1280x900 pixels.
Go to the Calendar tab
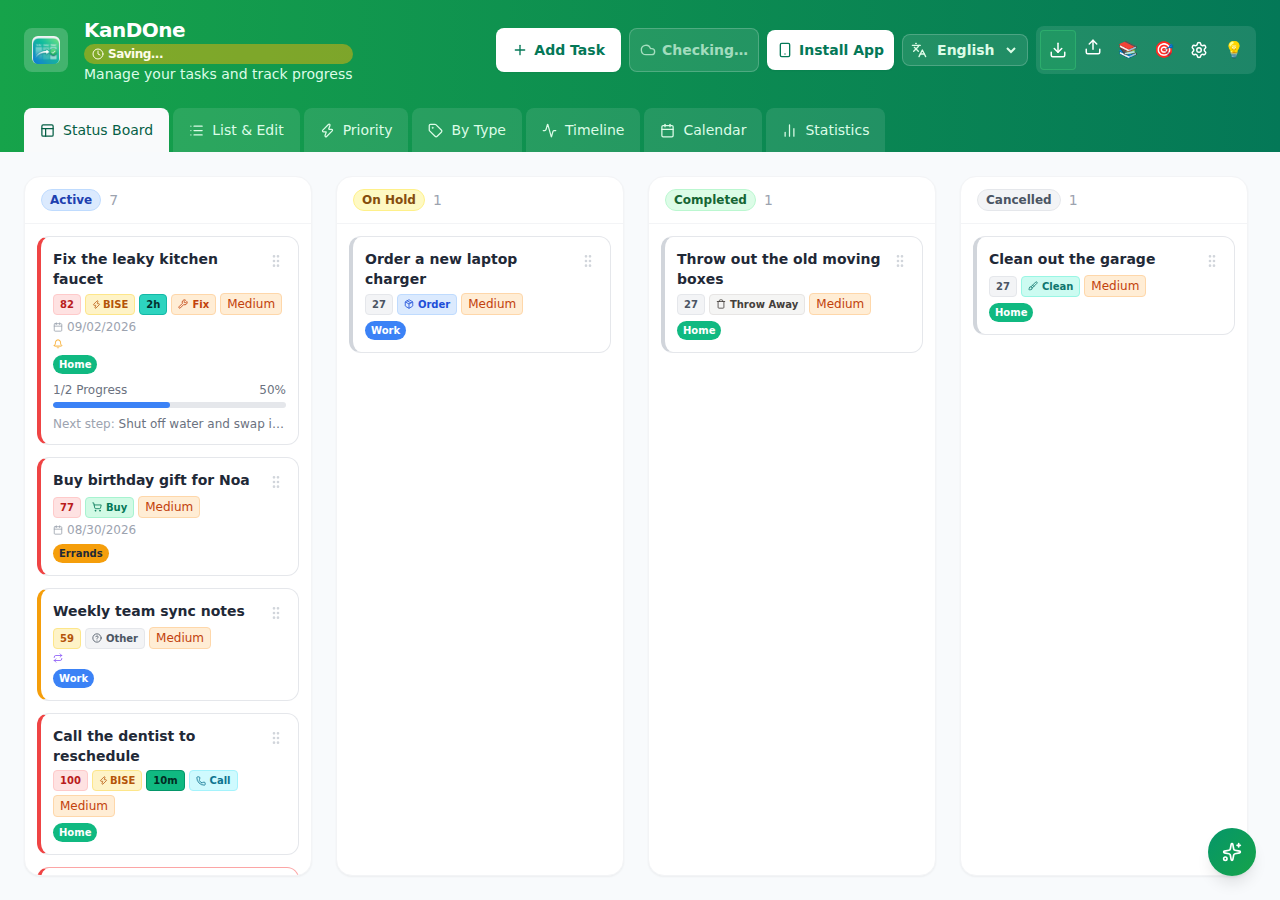pyautogui.click(x=703, y=130)
